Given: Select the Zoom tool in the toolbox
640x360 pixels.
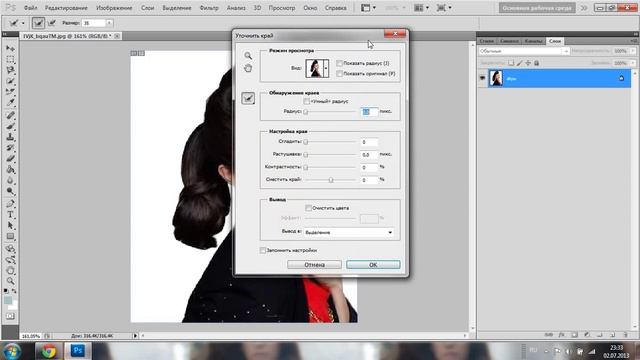Looking at the screenshot, I should [x=10, y=281].
